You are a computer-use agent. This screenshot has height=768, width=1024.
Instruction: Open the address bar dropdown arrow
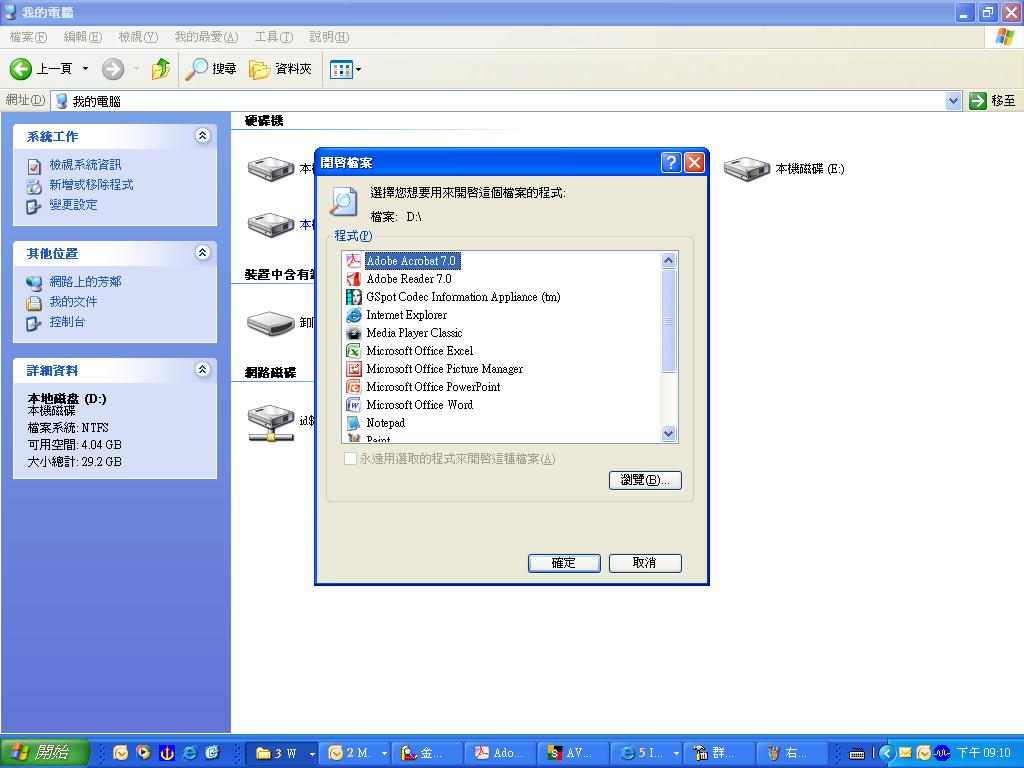953,101
